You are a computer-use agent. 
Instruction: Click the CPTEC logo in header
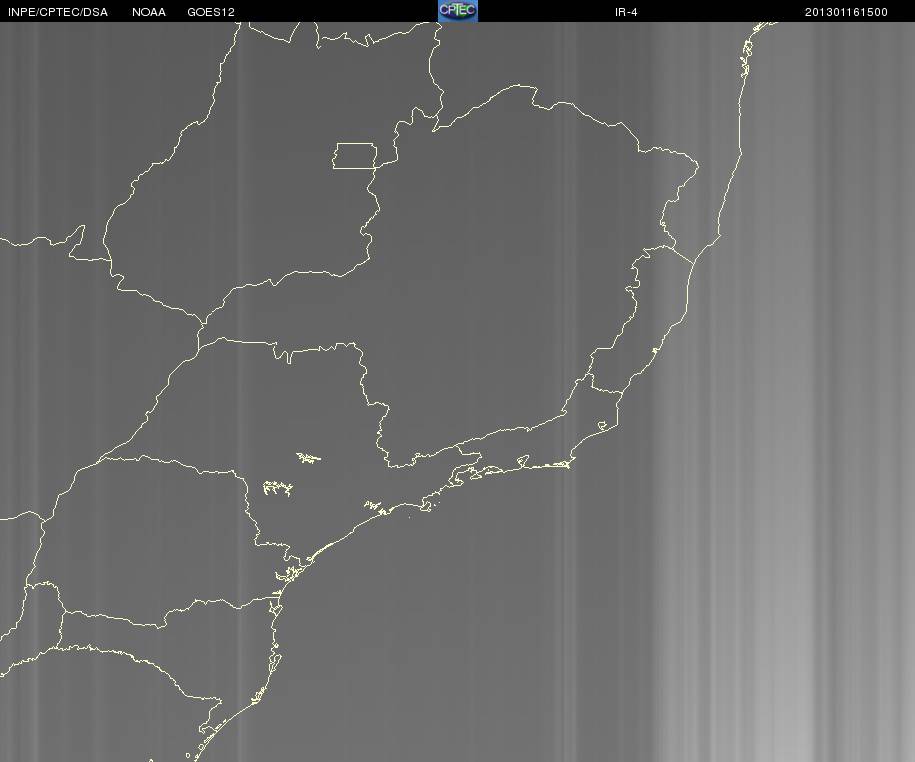pyautogui.click(x=458, y=11)
